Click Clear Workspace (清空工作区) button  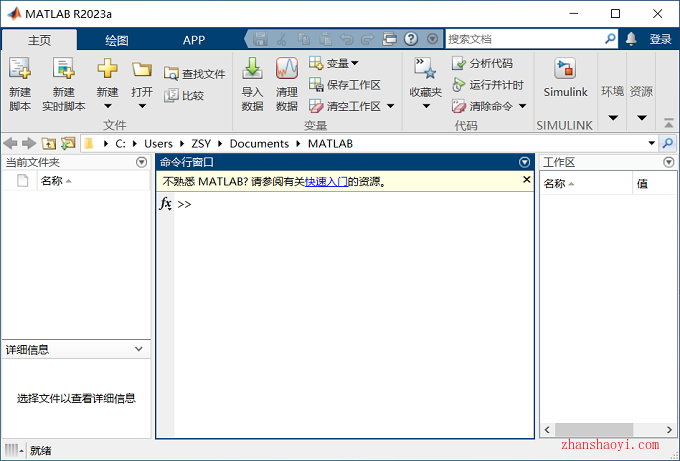point(345,106)
